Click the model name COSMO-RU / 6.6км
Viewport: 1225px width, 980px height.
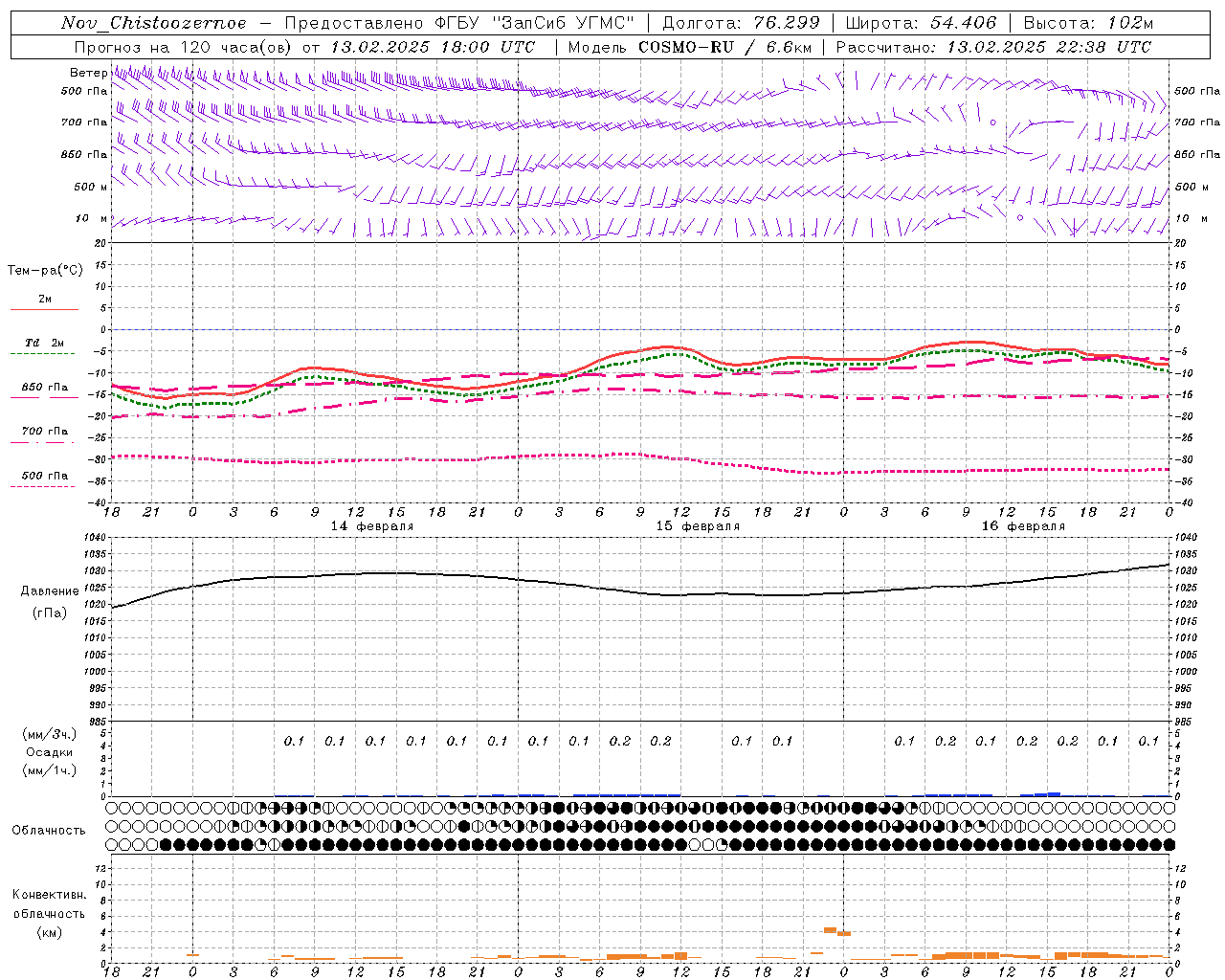tap(725, 47)
